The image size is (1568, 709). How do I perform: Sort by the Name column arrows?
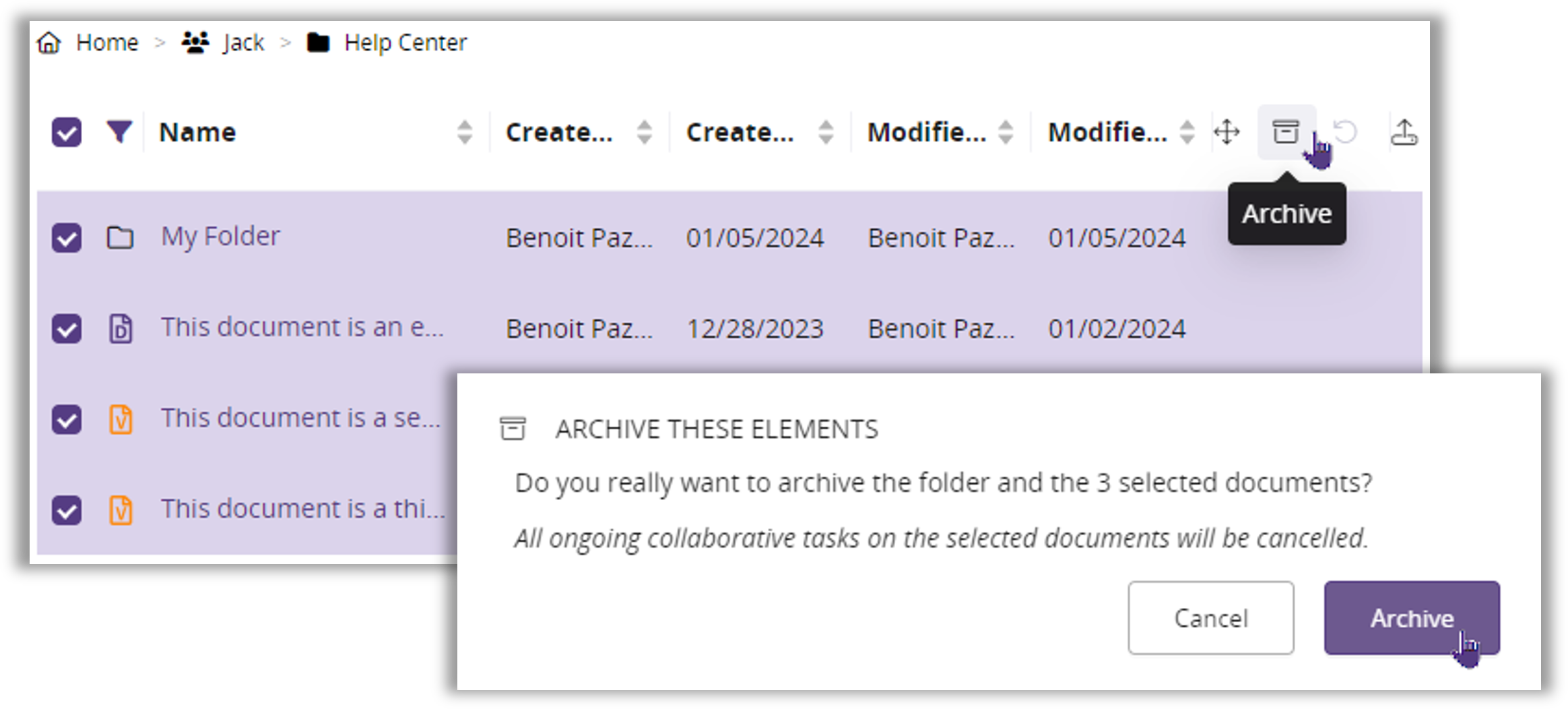click(x=464, y=132)
